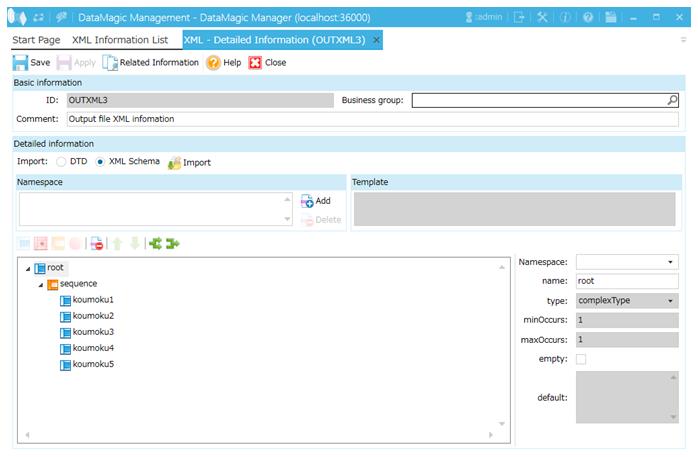Click the red delete node icon above tree
Screen dimensions: 698x457
click(x=96, y=243)
